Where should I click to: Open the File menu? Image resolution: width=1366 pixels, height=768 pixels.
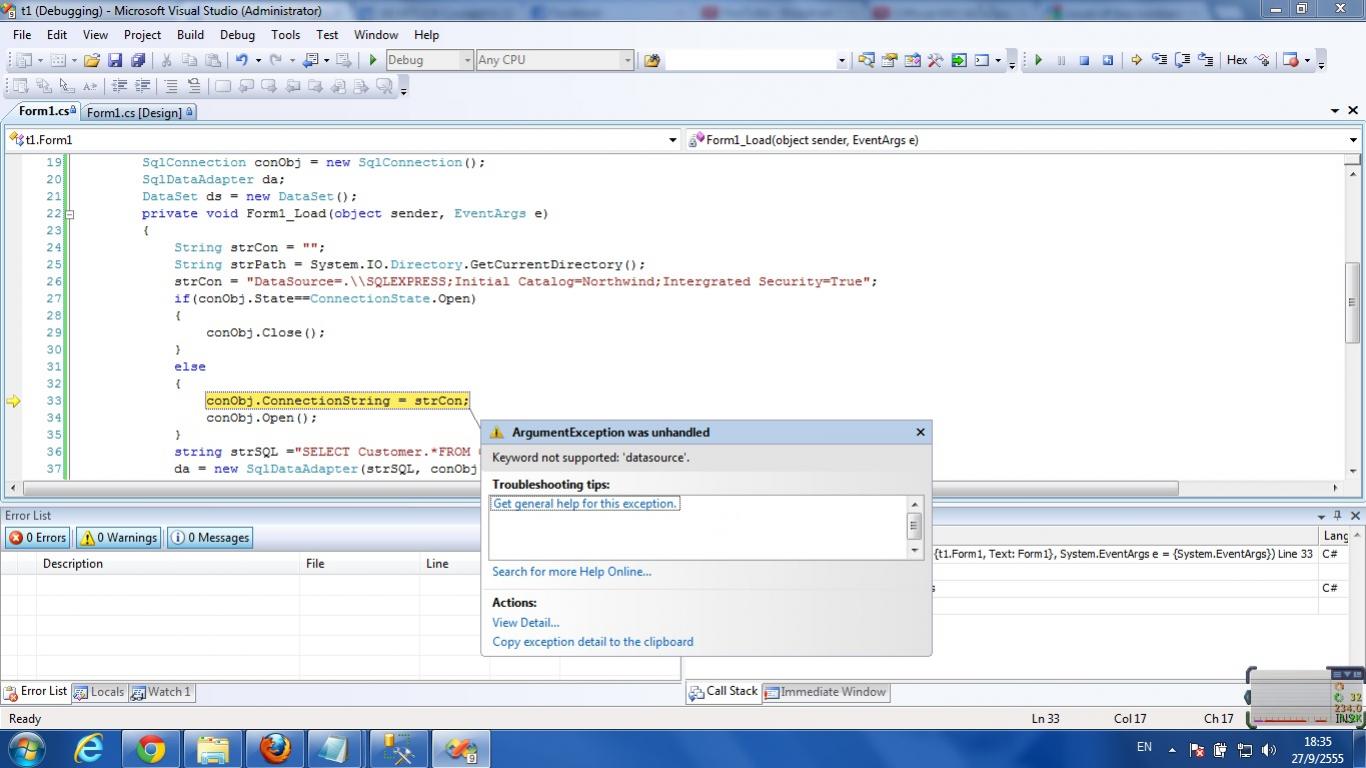pos(22,34)
